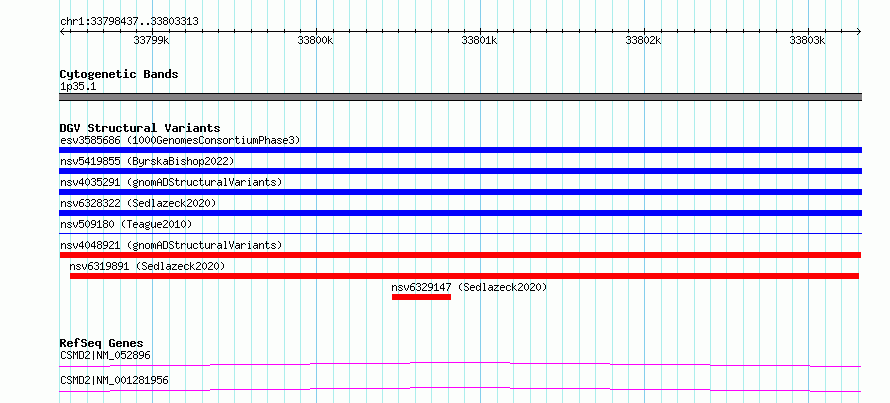Click the 33802k ruler tick label
Screen dimensions: 890x403
644,40
